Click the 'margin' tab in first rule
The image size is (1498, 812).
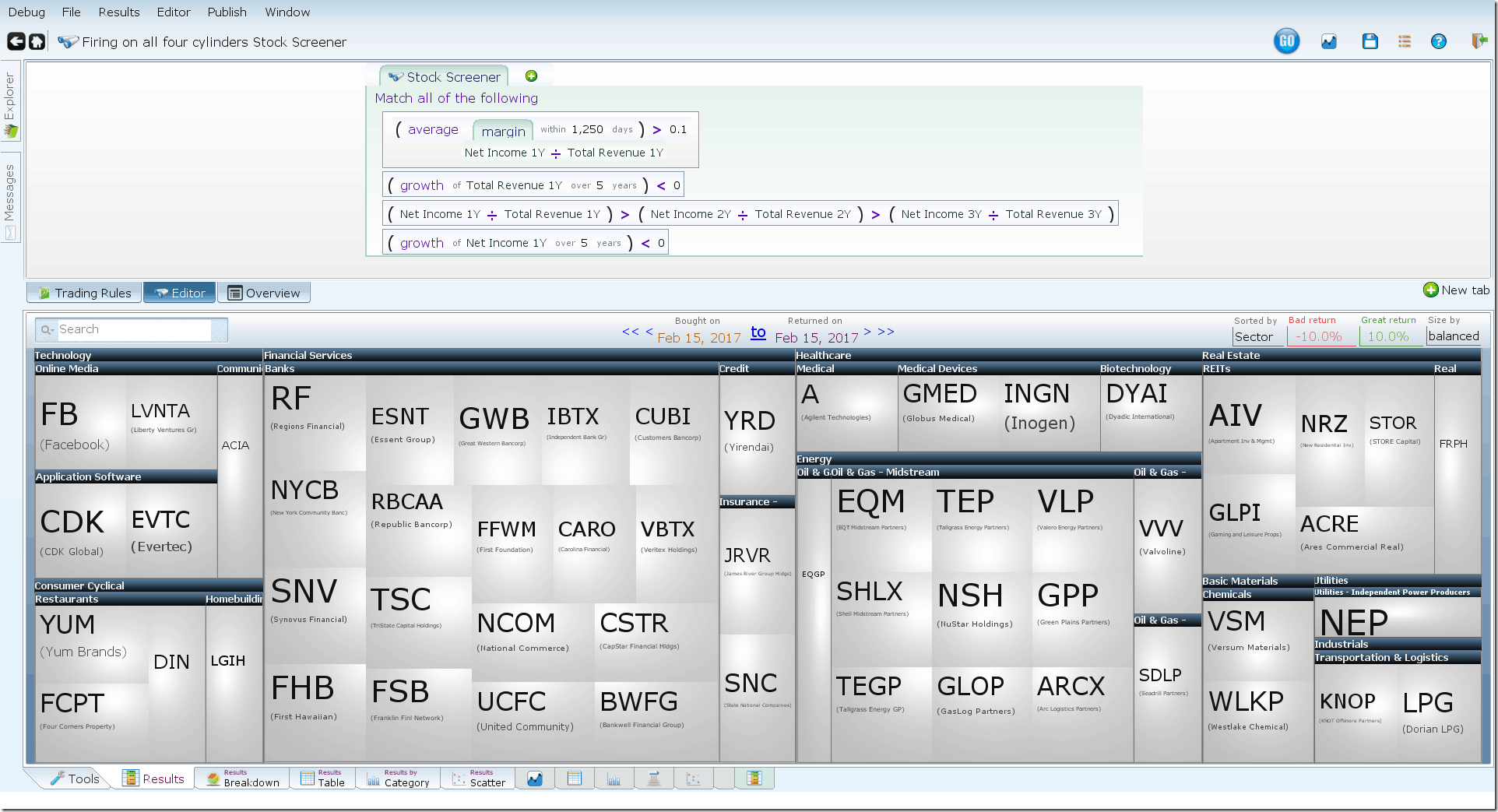click(503, 131)
